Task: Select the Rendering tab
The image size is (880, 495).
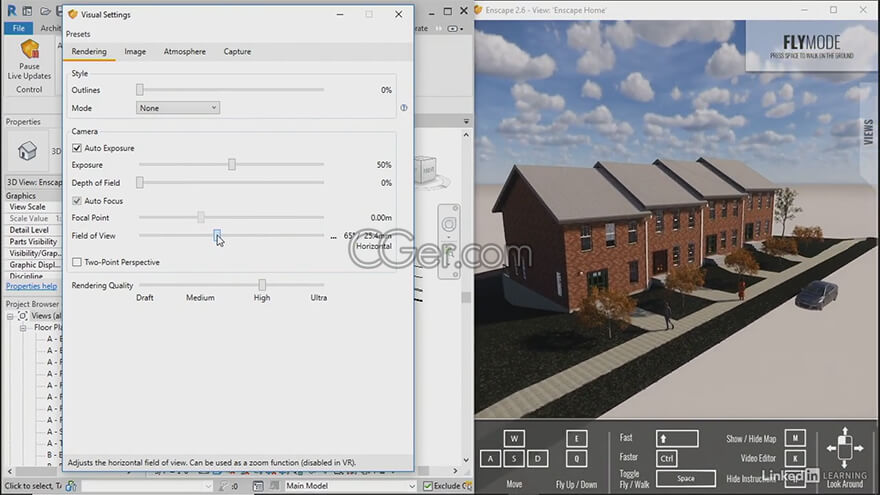Action: point(89,52)
